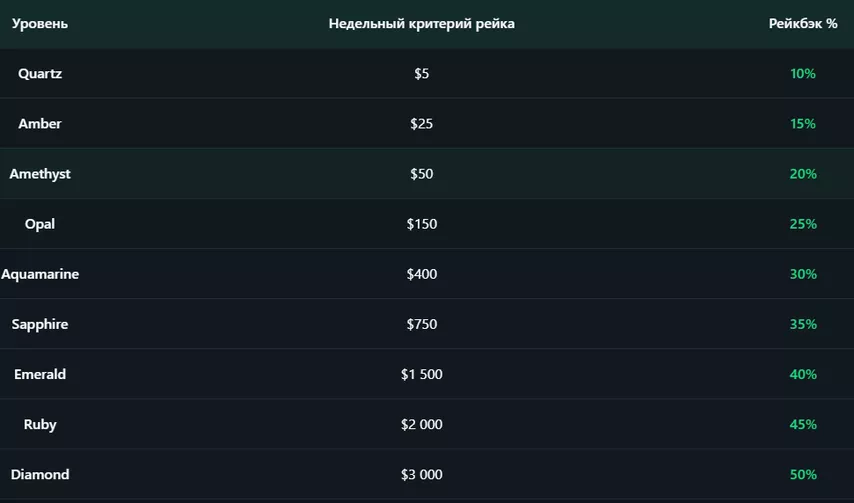
Task: Click the Diamond level name
Action: 40,474
